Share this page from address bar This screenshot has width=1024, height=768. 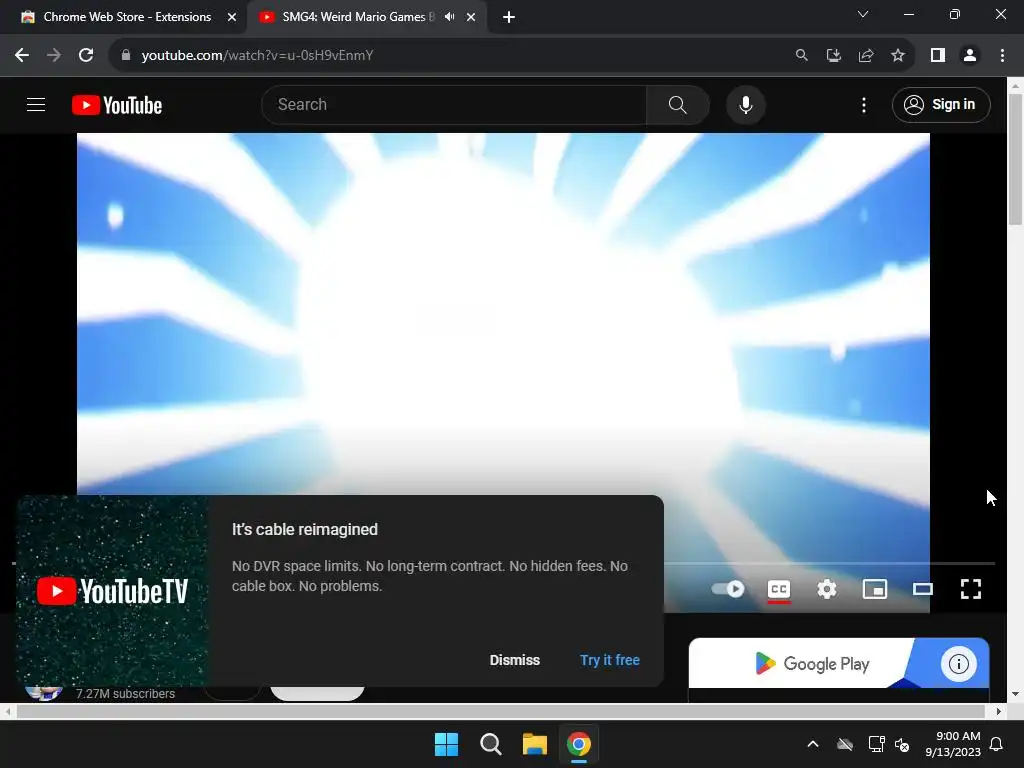866,56
